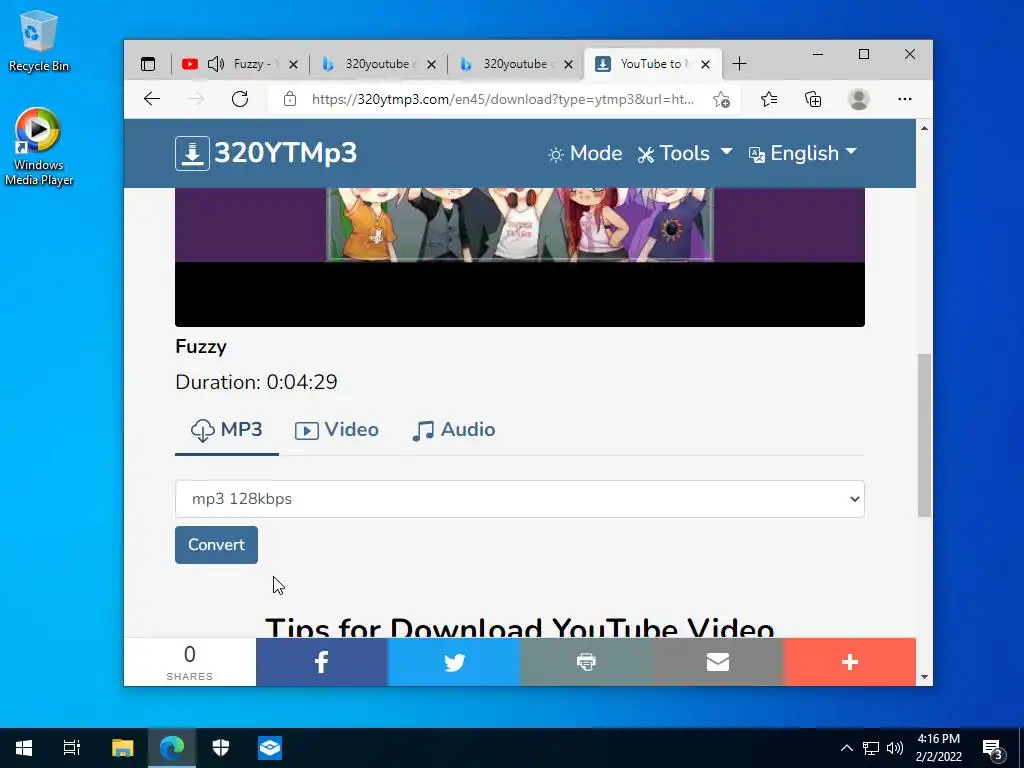This screenshot has height=768, width=1024.
Task: Go back to the previous page
Action: (x=152, y=99)
